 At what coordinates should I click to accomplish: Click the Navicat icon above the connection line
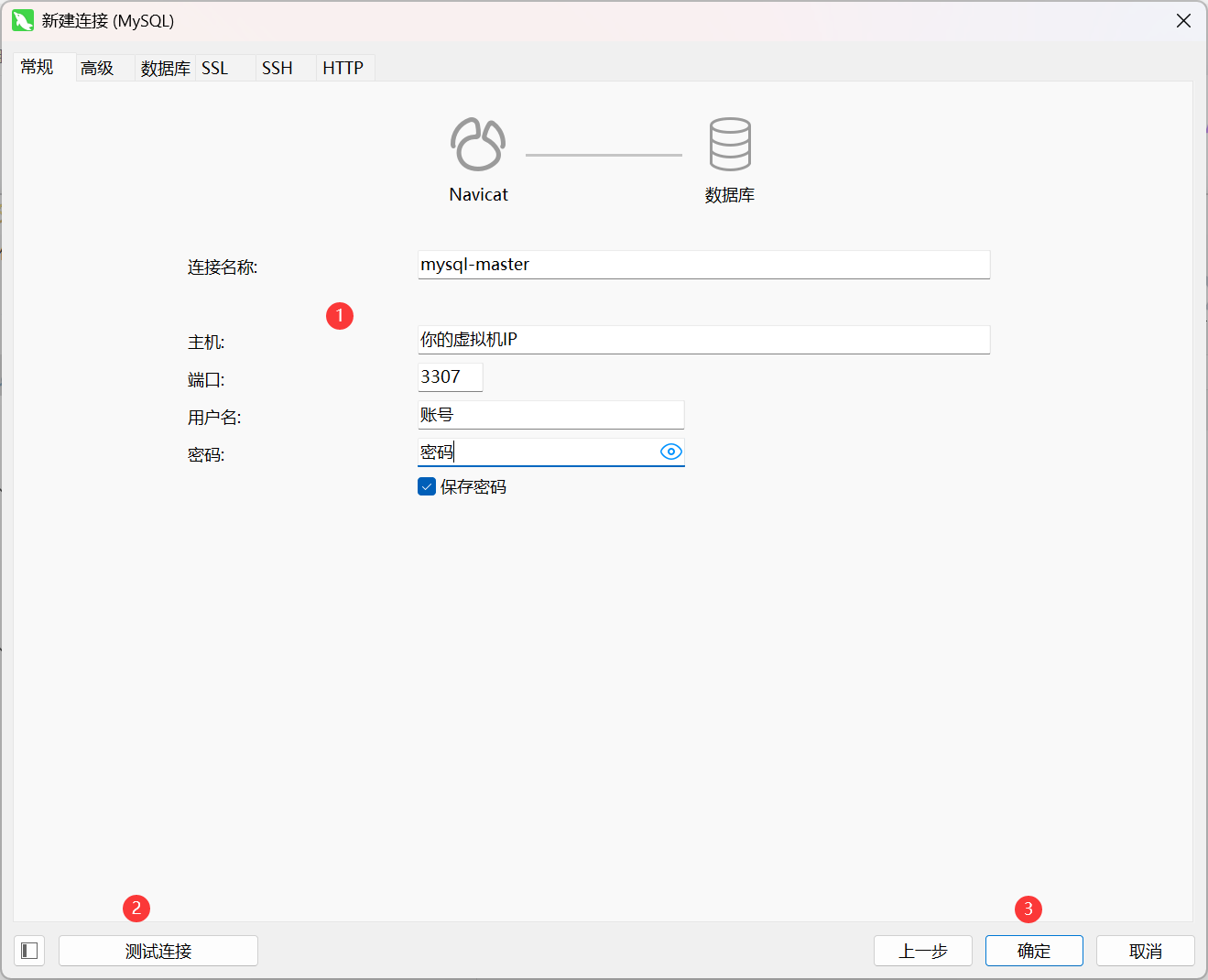click(477, 143)
